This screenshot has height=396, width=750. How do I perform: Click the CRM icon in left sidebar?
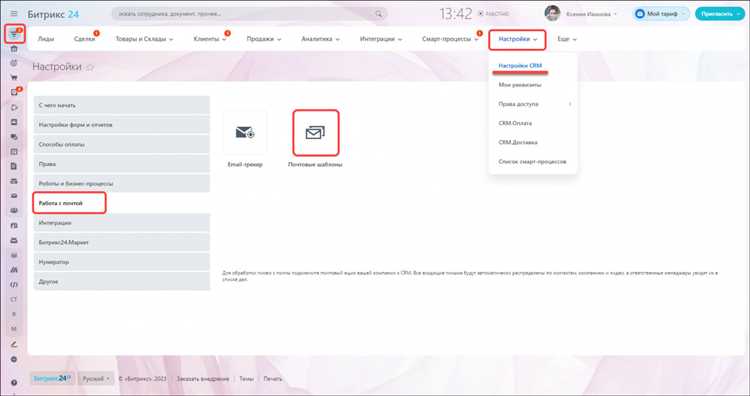click(14, 34)
